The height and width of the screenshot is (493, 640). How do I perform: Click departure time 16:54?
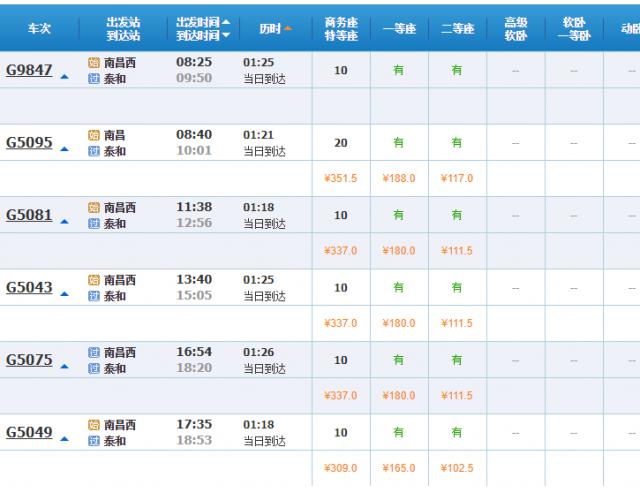coord(194,352)
